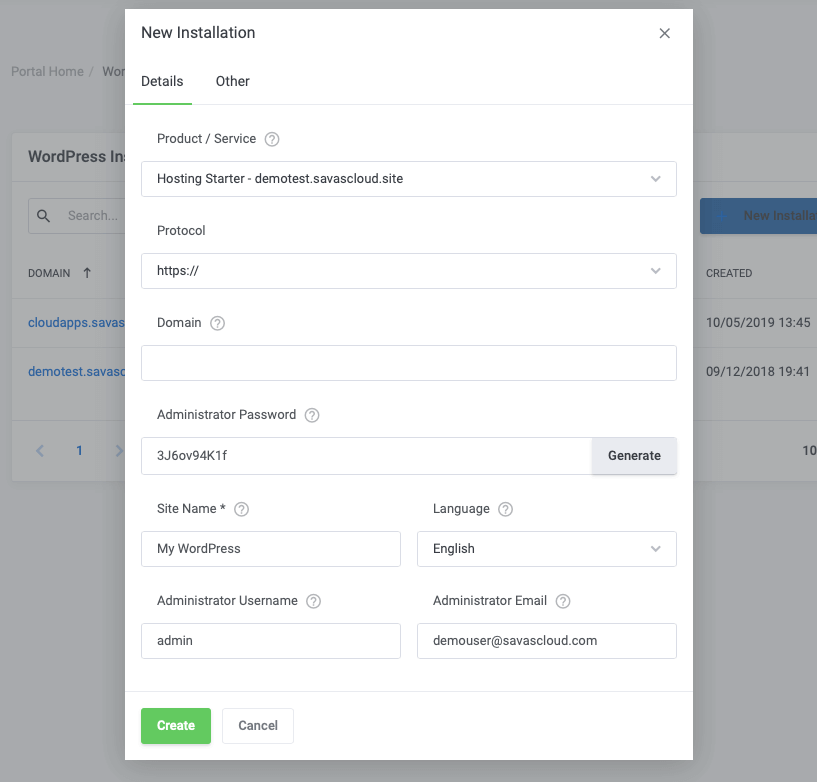The width and height of the screenshot is (817, 782).
Task: Sort by DOMAIN using the arrow icon
Action: tap(87, 273)
